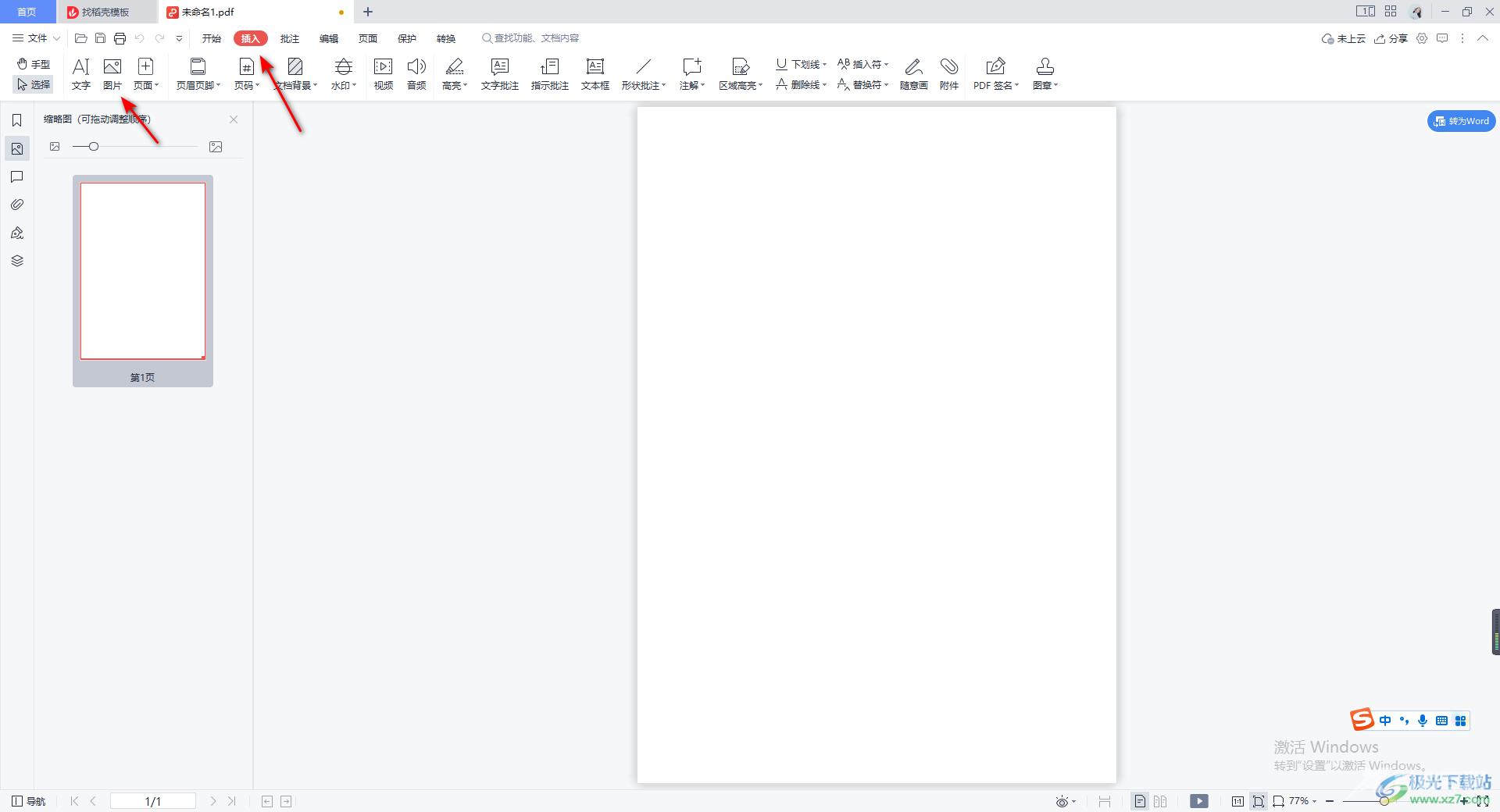Image resolution: width=1500 pixels, height=812 pixels.
Task: Switch to the 转换 ribbon tab
Action: click(446, 38)
